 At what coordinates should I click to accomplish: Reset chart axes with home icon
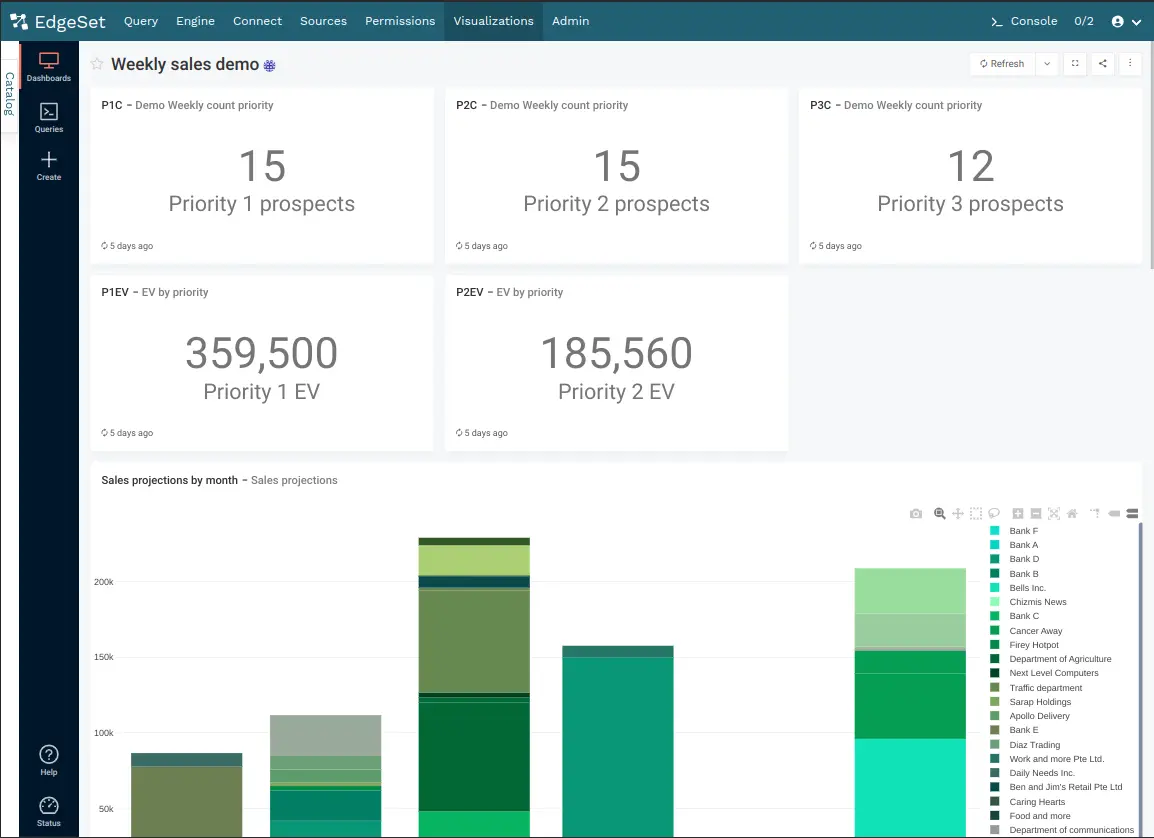tap(1072, 513)
